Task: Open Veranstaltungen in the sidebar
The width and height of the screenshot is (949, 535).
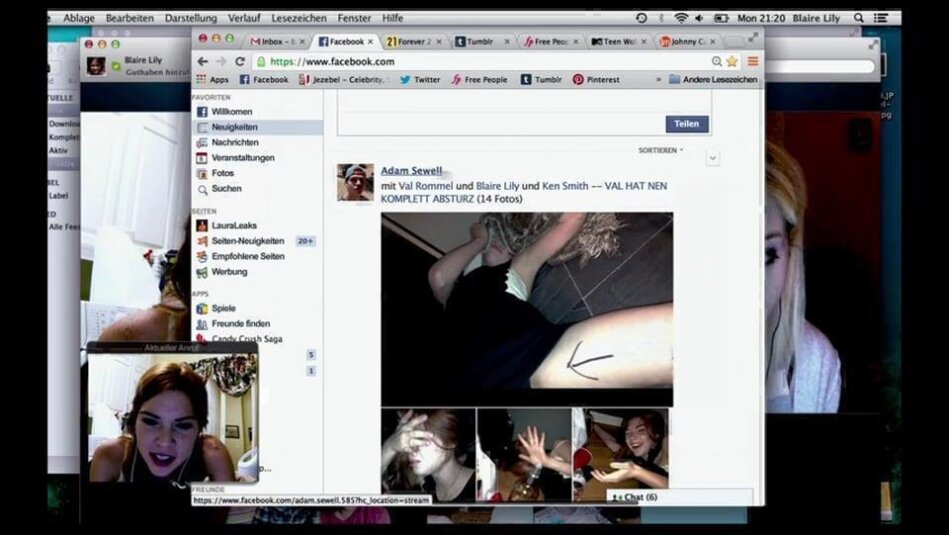Action: (242, 158)
